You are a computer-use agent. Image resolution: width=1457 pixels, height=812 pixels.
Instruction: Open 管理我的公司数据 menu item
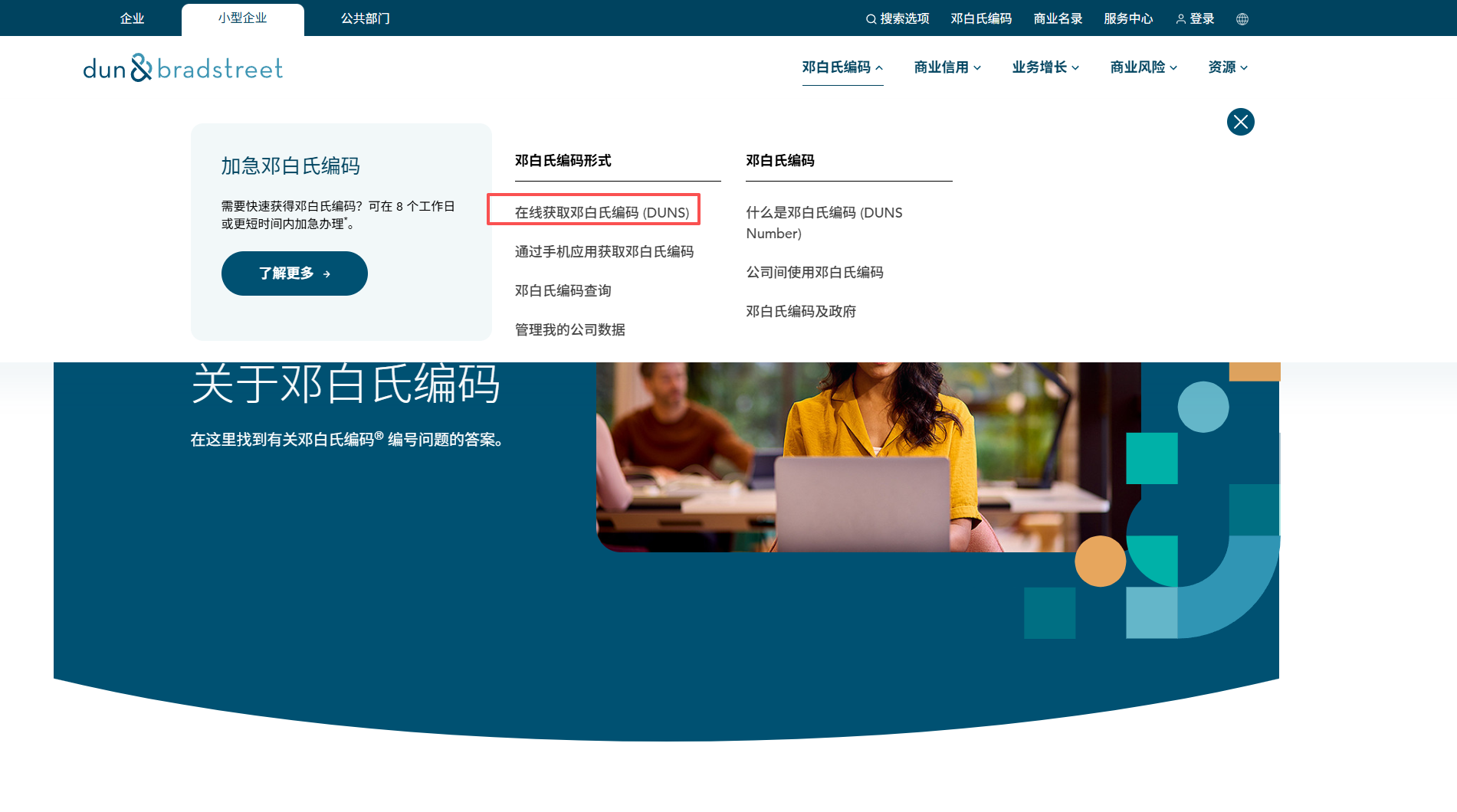569,329
